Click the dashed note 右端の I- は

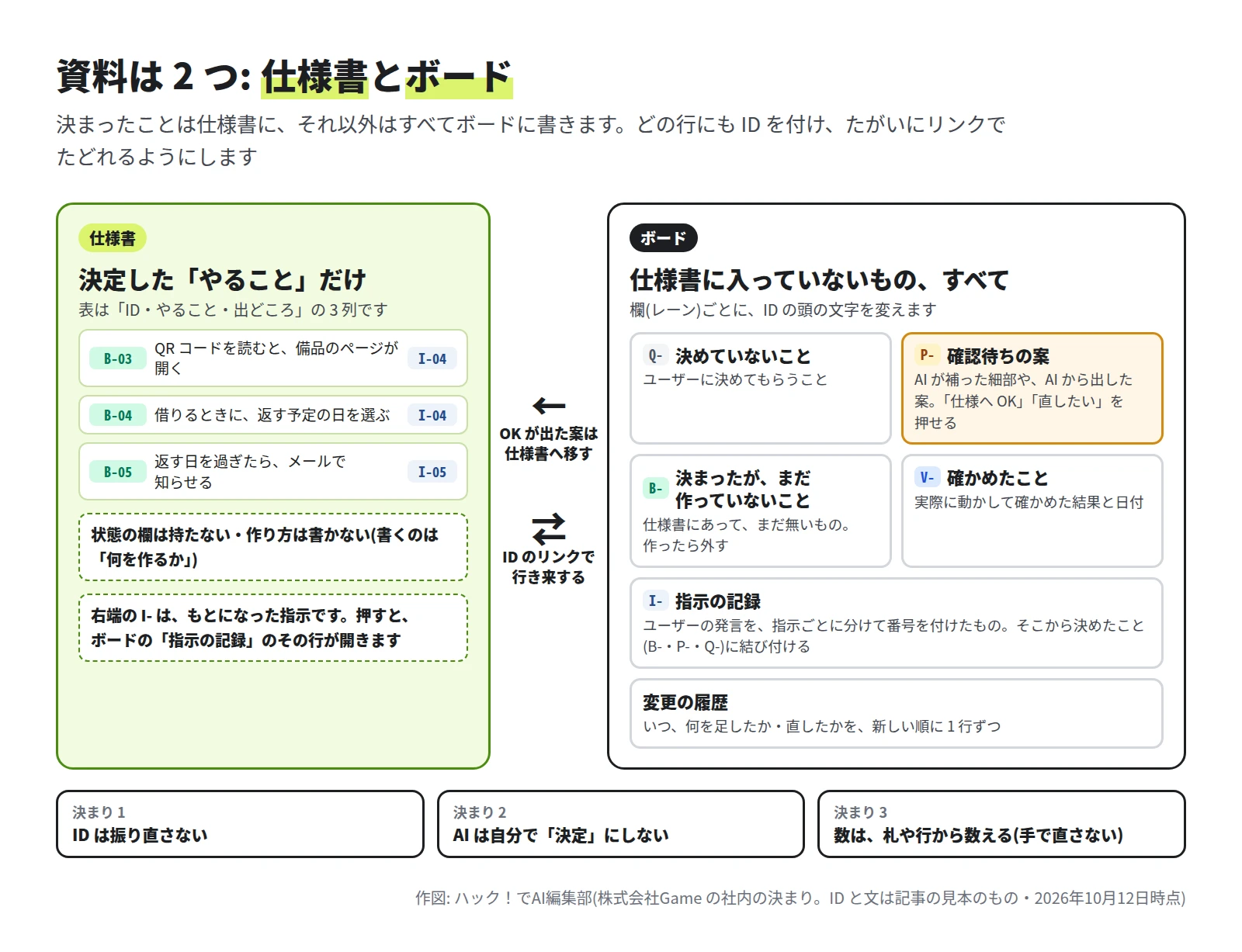273,628
